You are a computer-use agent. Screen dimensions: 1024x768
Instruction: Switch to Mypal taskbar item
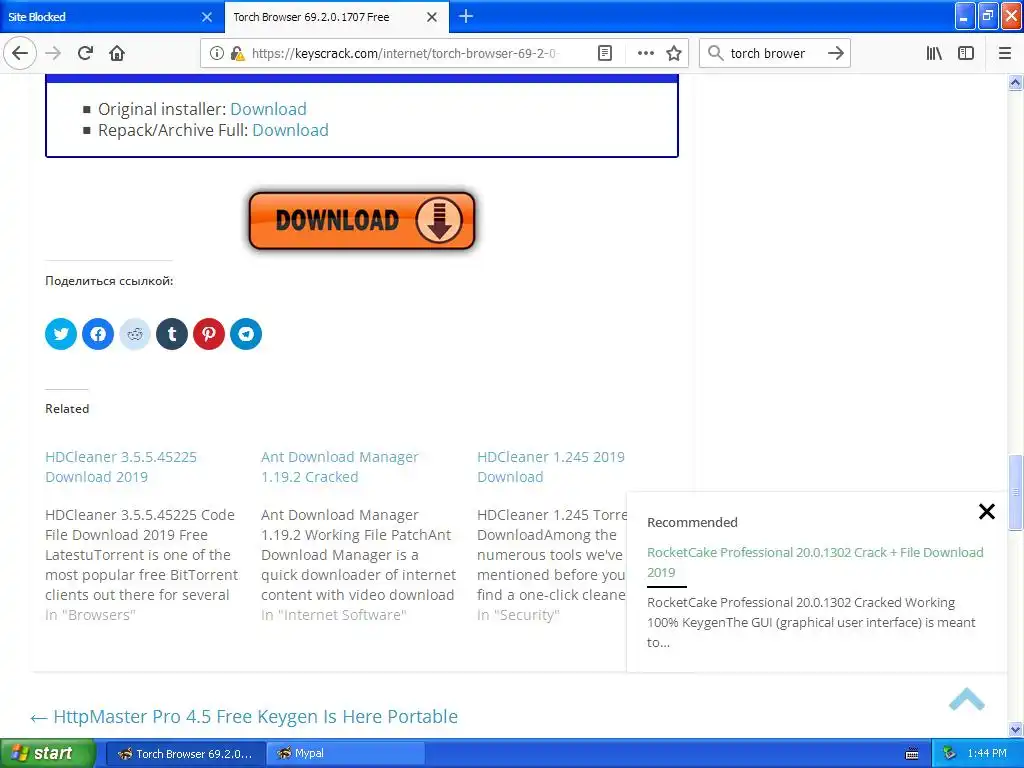click(x=346, y=754)
